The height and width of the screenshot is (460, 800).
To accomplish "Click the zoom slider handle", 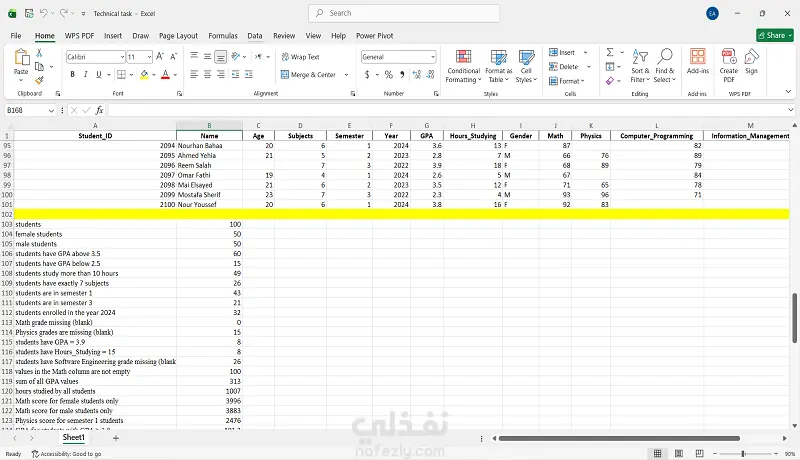I will [x=743, y=453].
